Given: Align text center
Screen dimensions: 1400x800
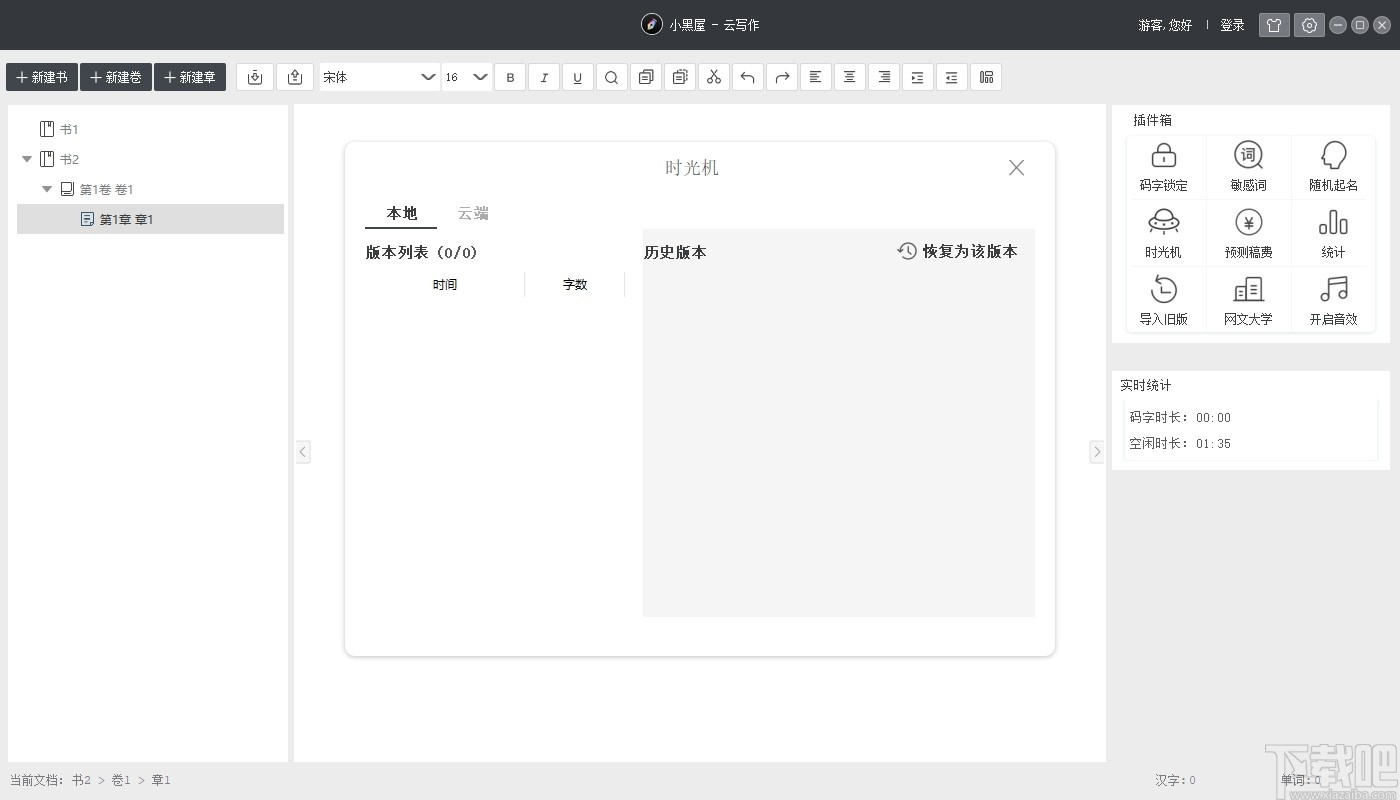Looking at the screenshot, I should [850, 77].
